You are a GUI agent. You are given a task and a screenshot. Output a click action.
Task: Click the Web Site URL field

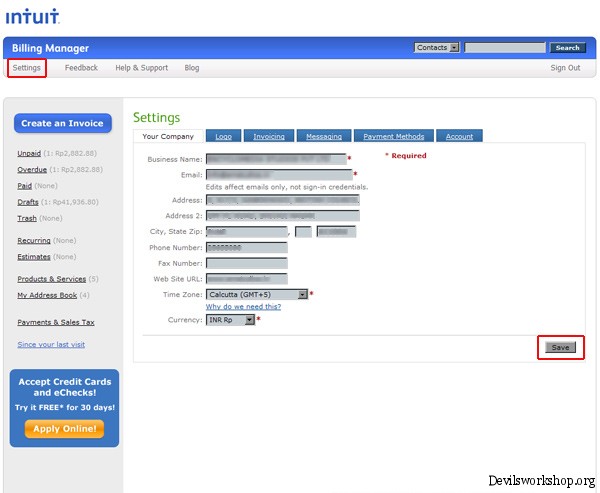(247, 279)
